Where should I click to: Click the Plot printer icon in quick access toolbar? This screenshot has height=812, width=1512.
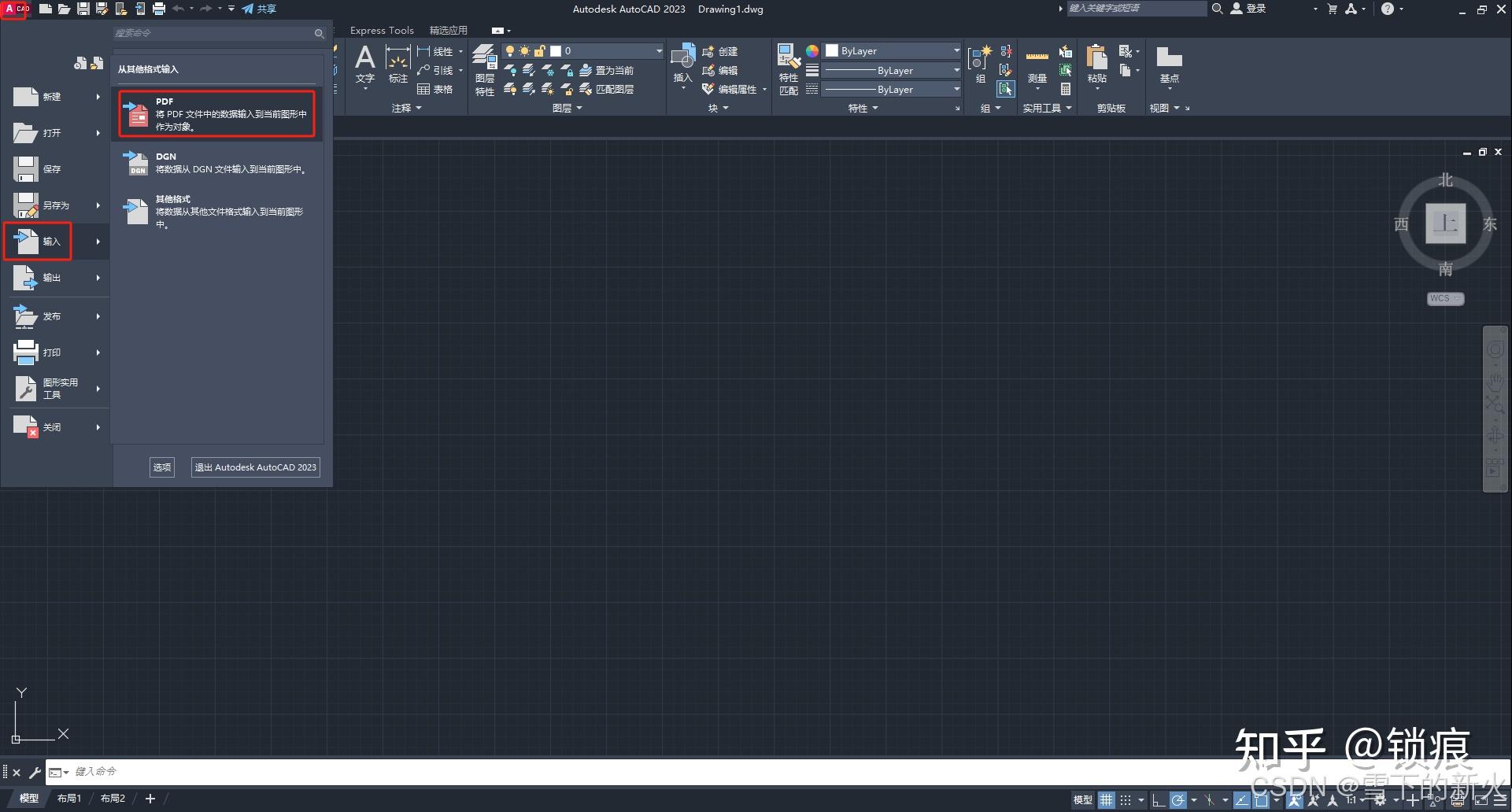159,9
